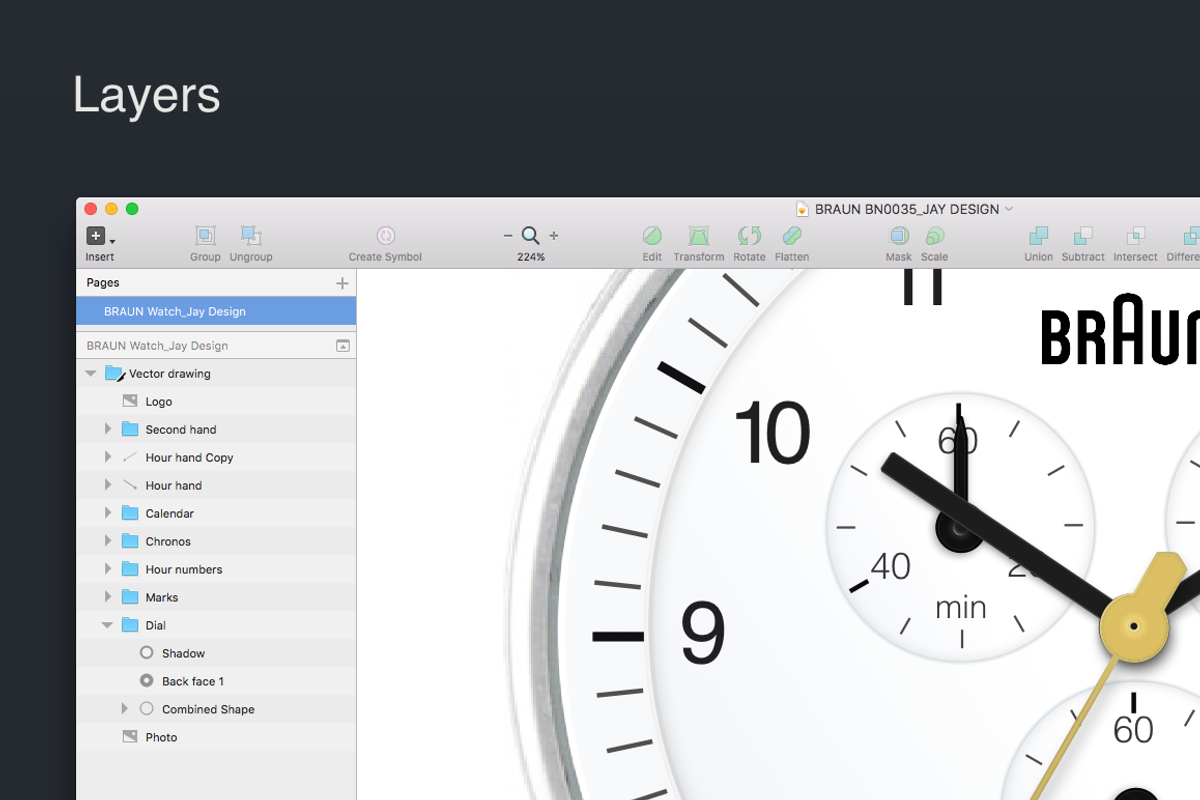Screen dimensions: 1200x800
Task: Expand the Calendar group
Action: click(108, 513)
